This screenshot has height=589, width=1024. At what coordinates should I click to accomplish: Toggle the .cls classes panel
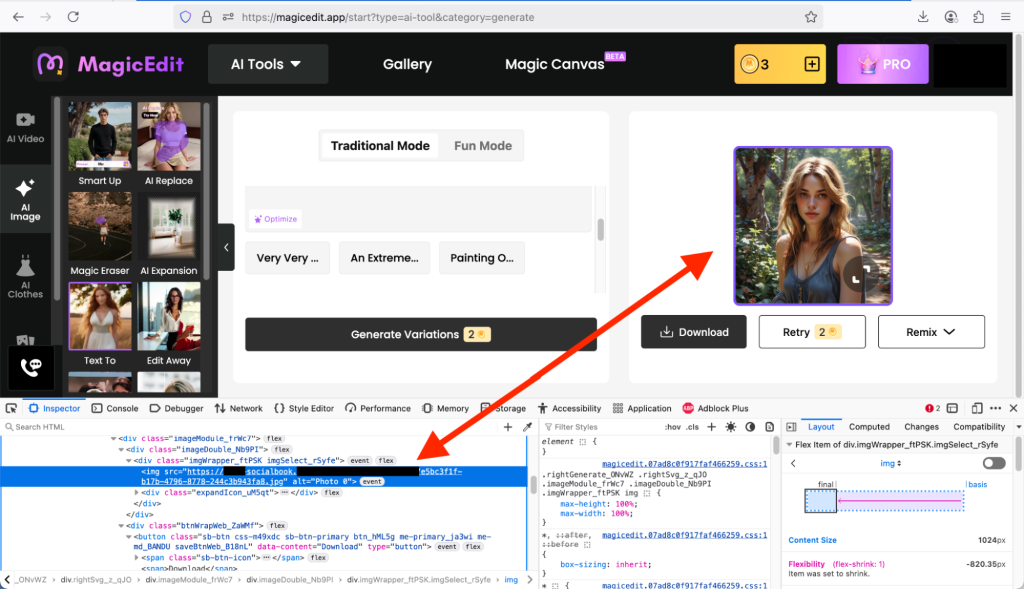click(x=692, y=427)
